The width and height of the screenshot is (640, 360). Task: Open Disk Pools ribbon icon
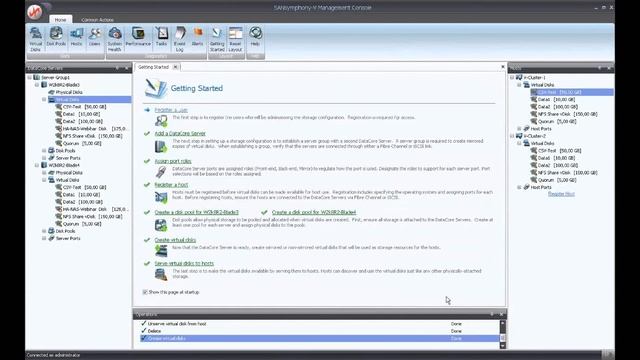click(x=56, y=36)
